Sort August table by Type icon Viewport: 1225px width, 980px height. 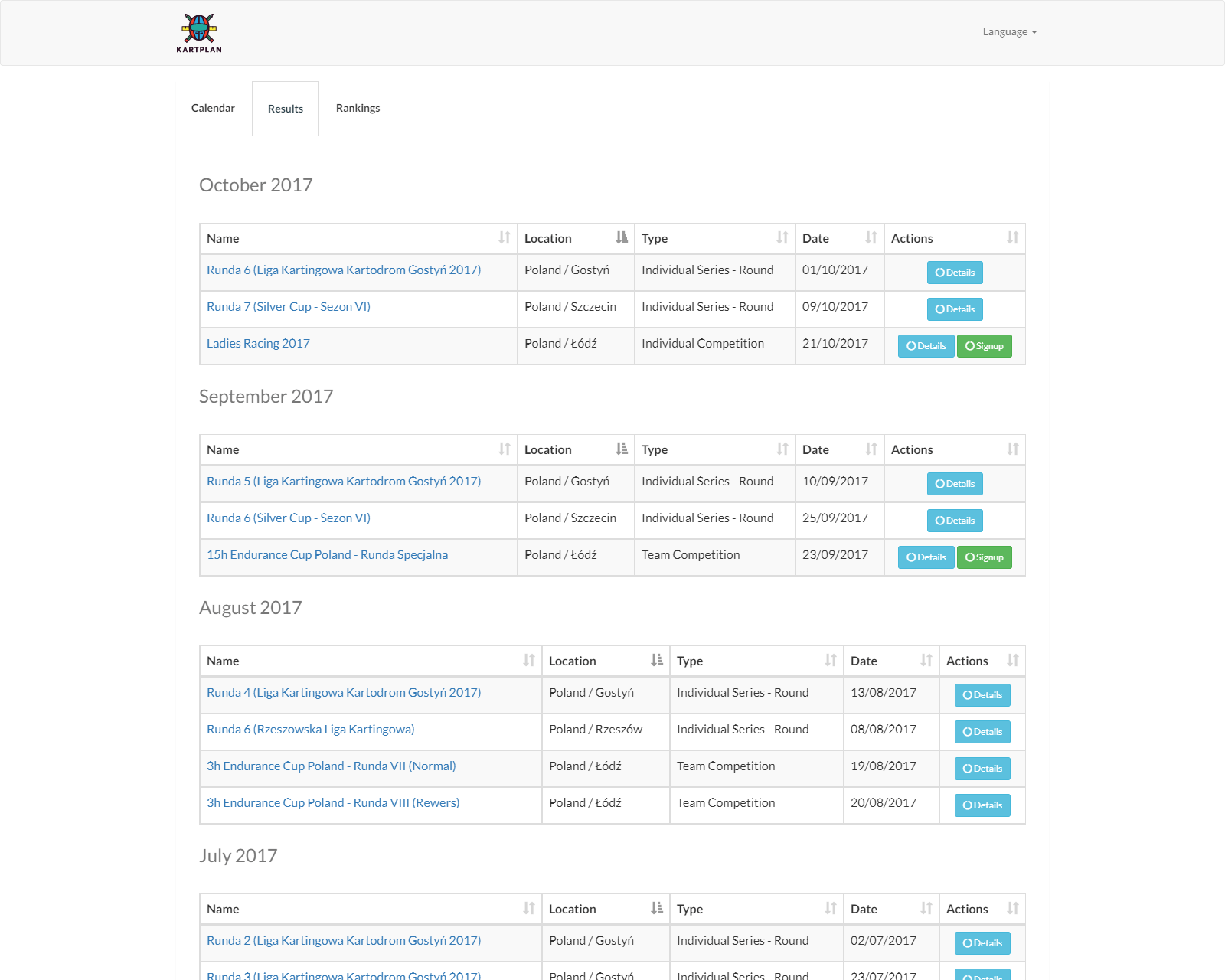coord(831,661)
